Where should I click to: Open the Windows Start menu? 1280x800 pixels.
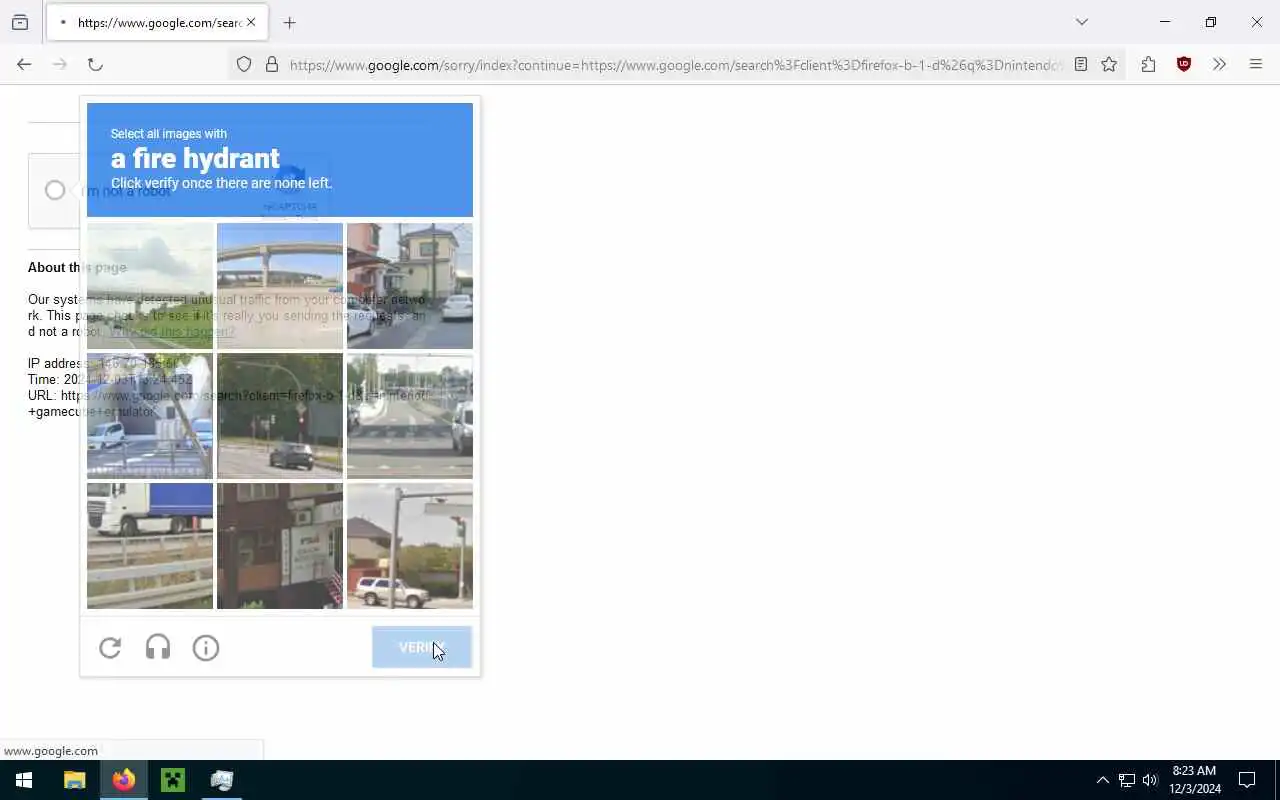(x=24, y=780)
